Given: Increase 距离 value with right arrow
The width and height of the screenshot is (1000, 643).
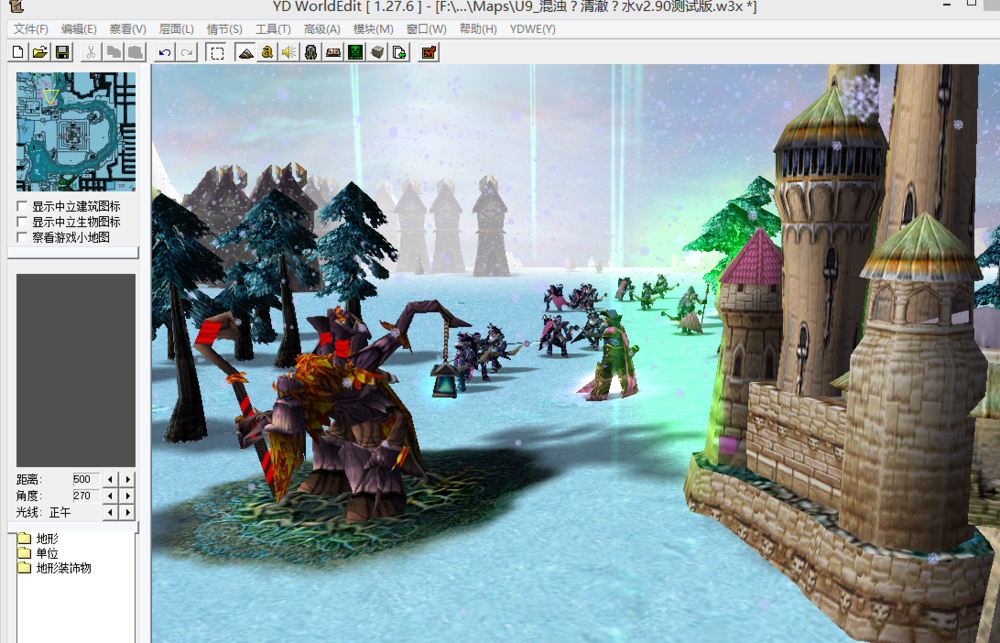Looking at the screenshot, I should click(x=128, y=479).
